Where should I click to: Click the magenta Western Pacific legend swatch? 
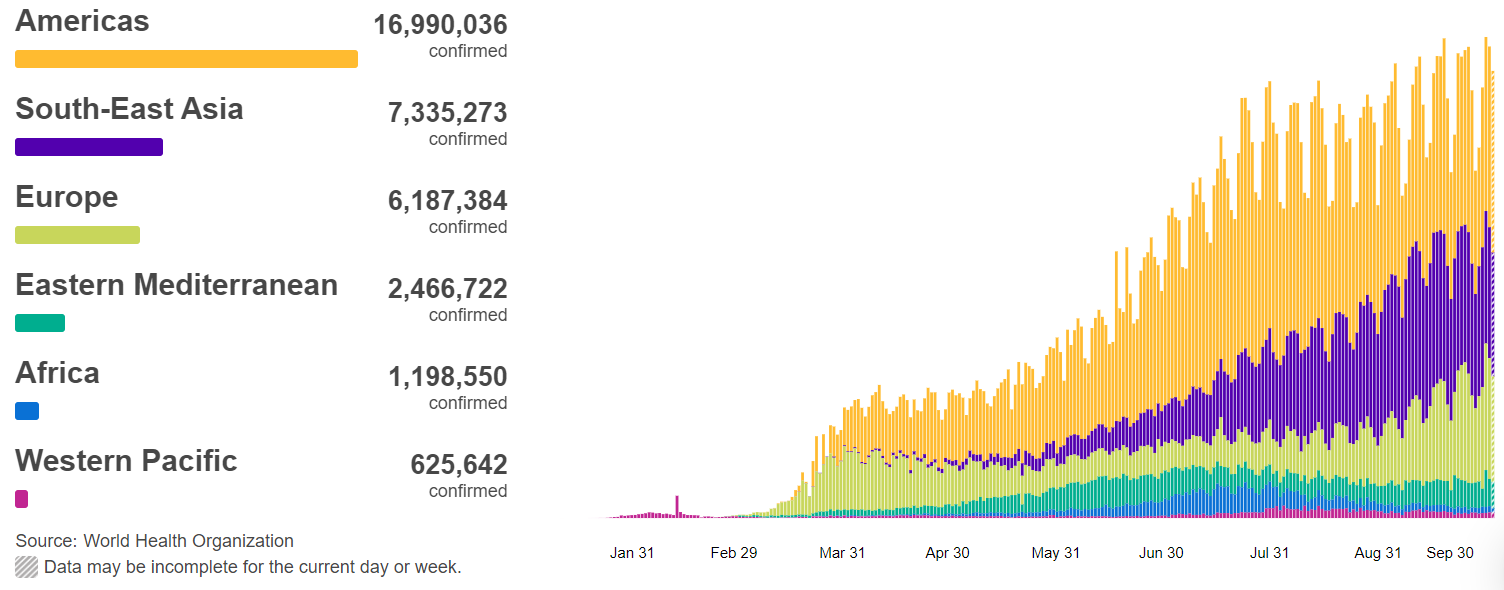coord(22,499)
